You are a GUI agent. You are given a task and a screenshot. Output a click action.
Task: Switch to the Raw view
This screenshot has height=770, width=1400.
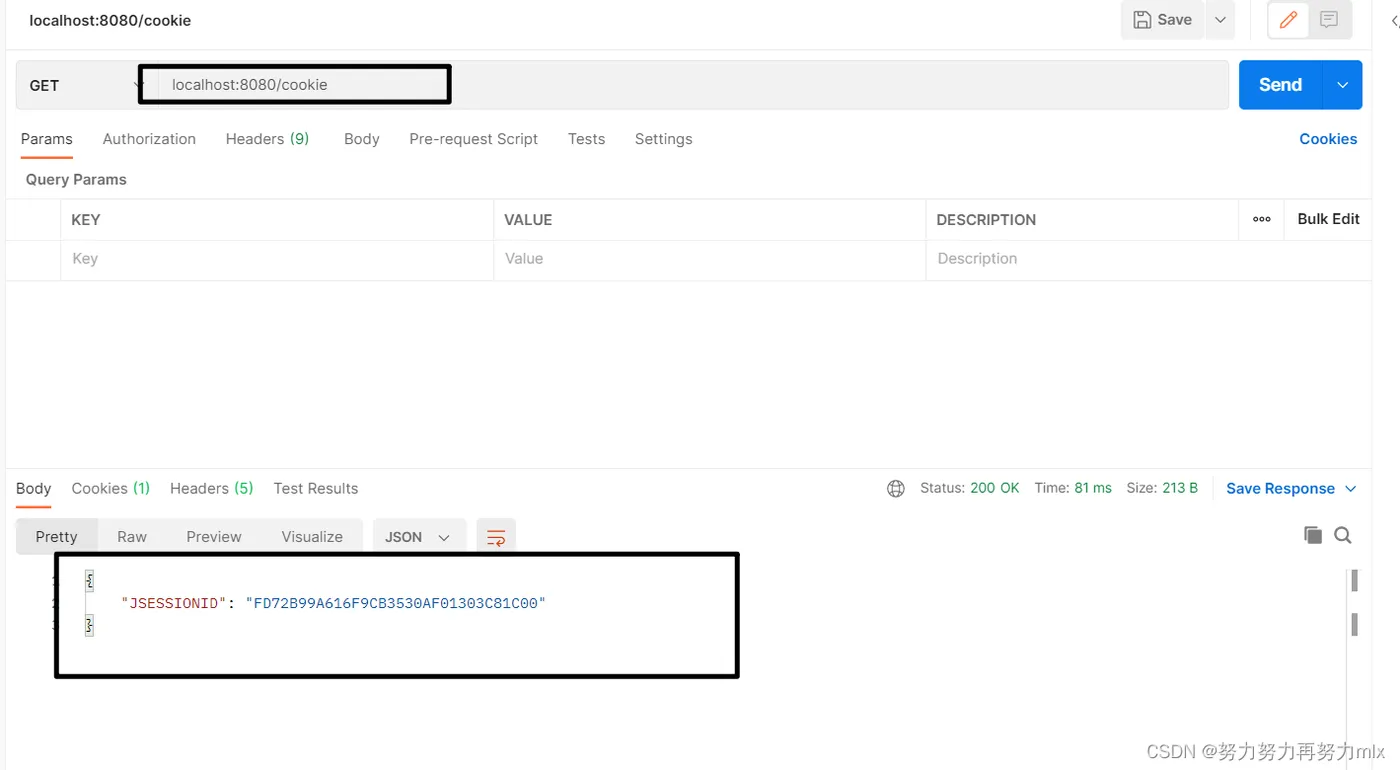click(132, 537)
